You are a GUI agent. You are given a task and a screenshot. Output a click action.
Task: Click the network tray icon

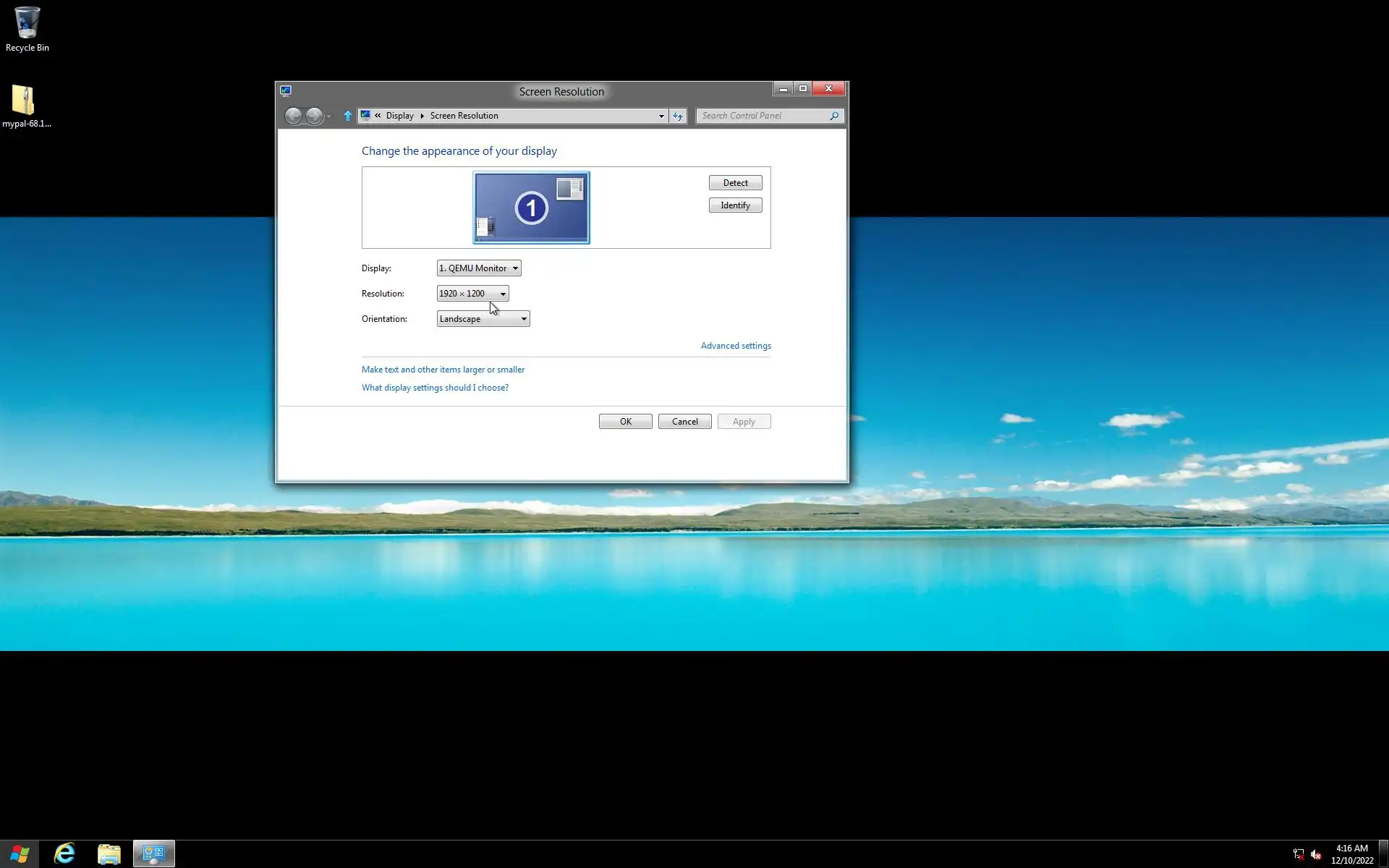[x=1299, y=854]
